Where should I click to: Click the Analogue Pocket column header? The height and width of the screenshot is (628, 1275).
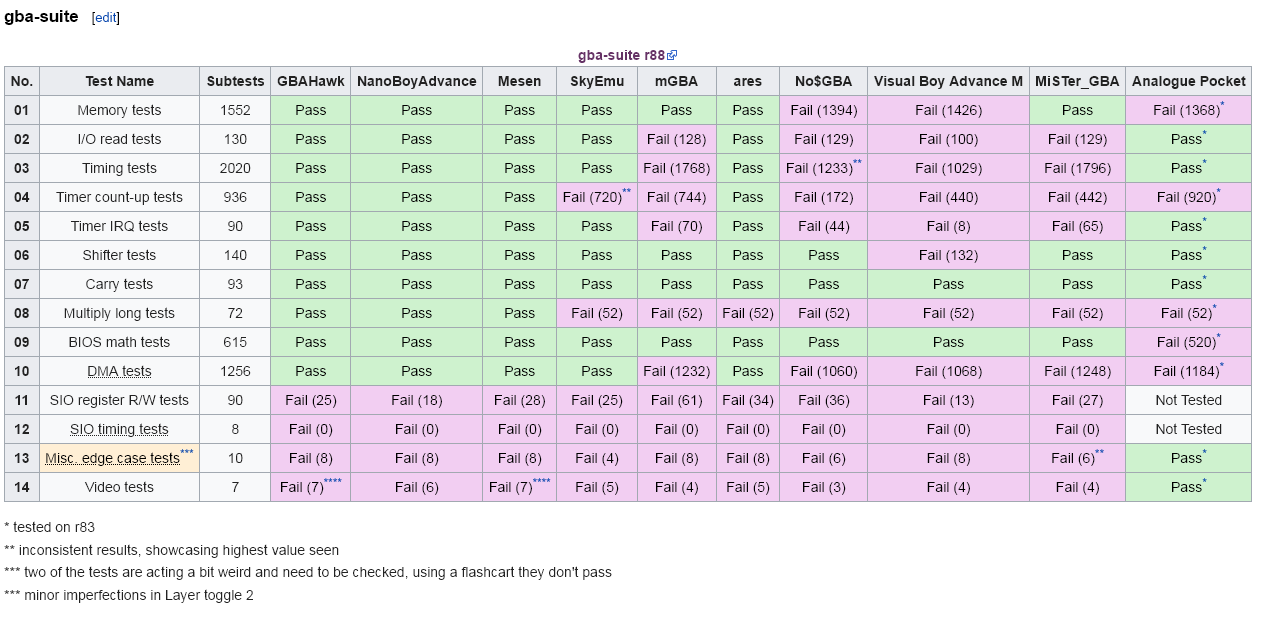tap(1188, 81)
